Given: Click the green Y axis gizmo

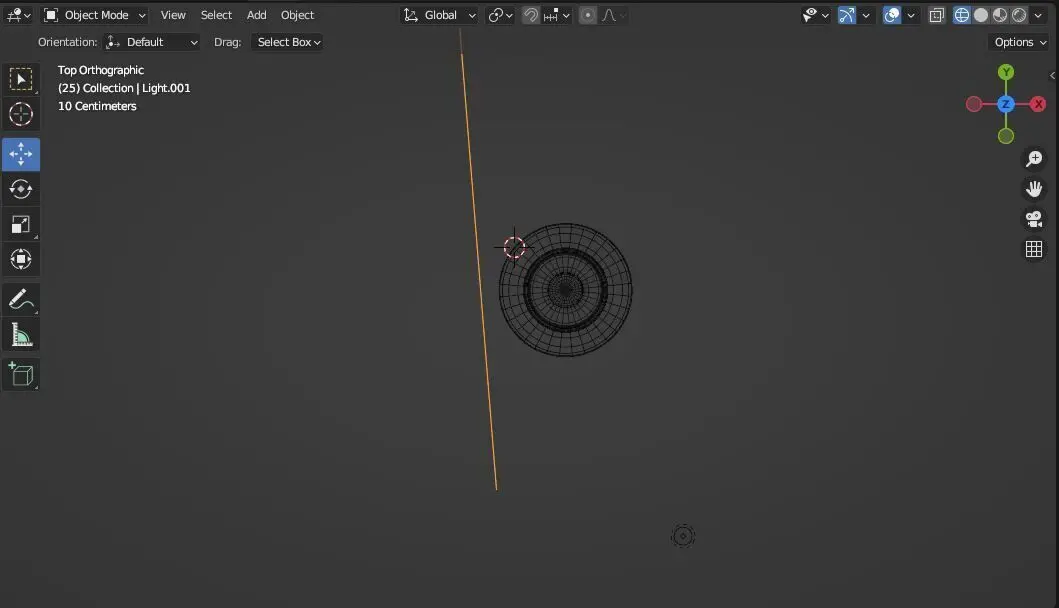Looking at the screenshot, I should click(1006, 72).
